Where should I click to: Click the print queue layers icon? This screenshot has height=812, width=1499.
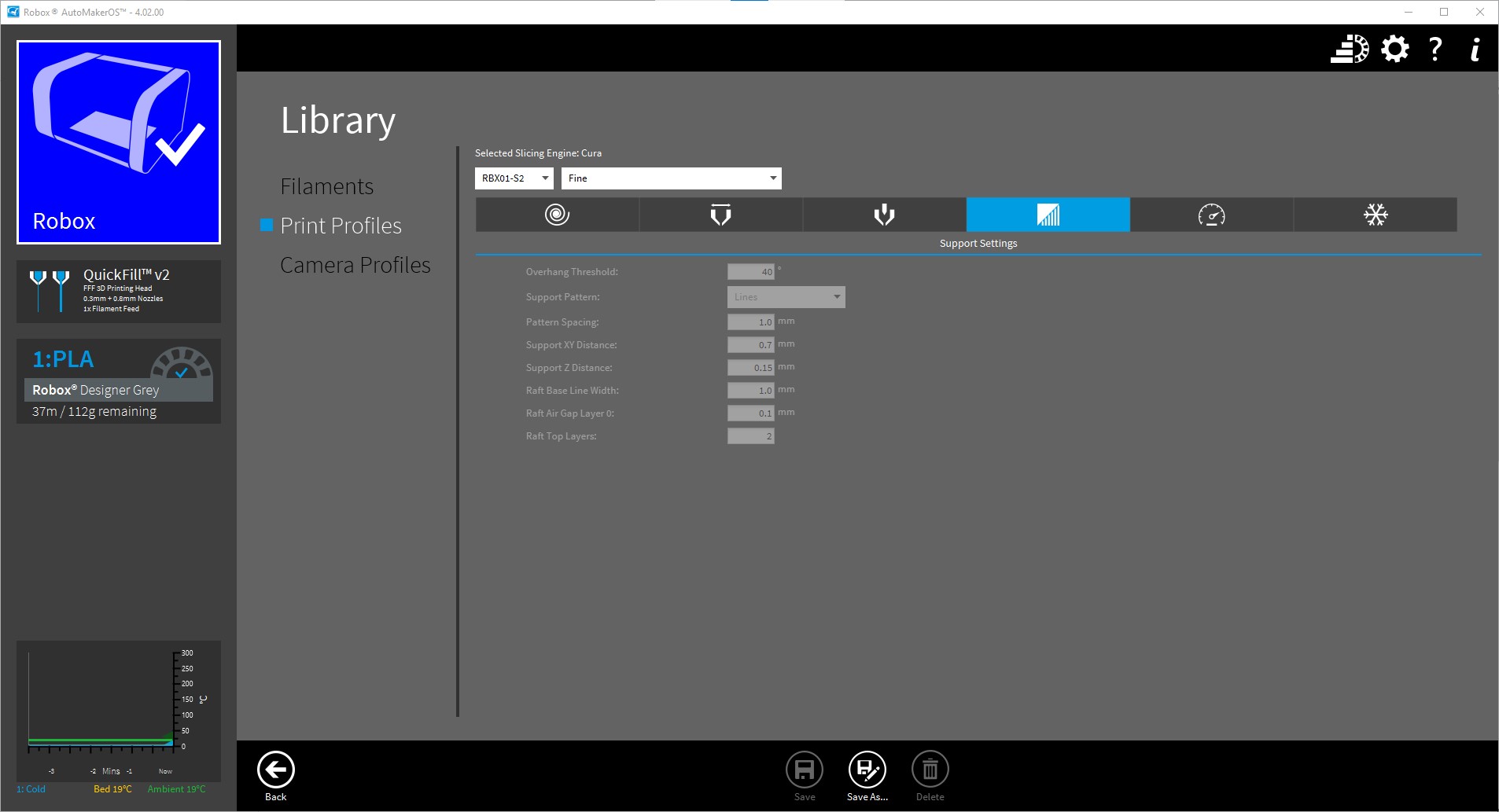coord(1349,49)
